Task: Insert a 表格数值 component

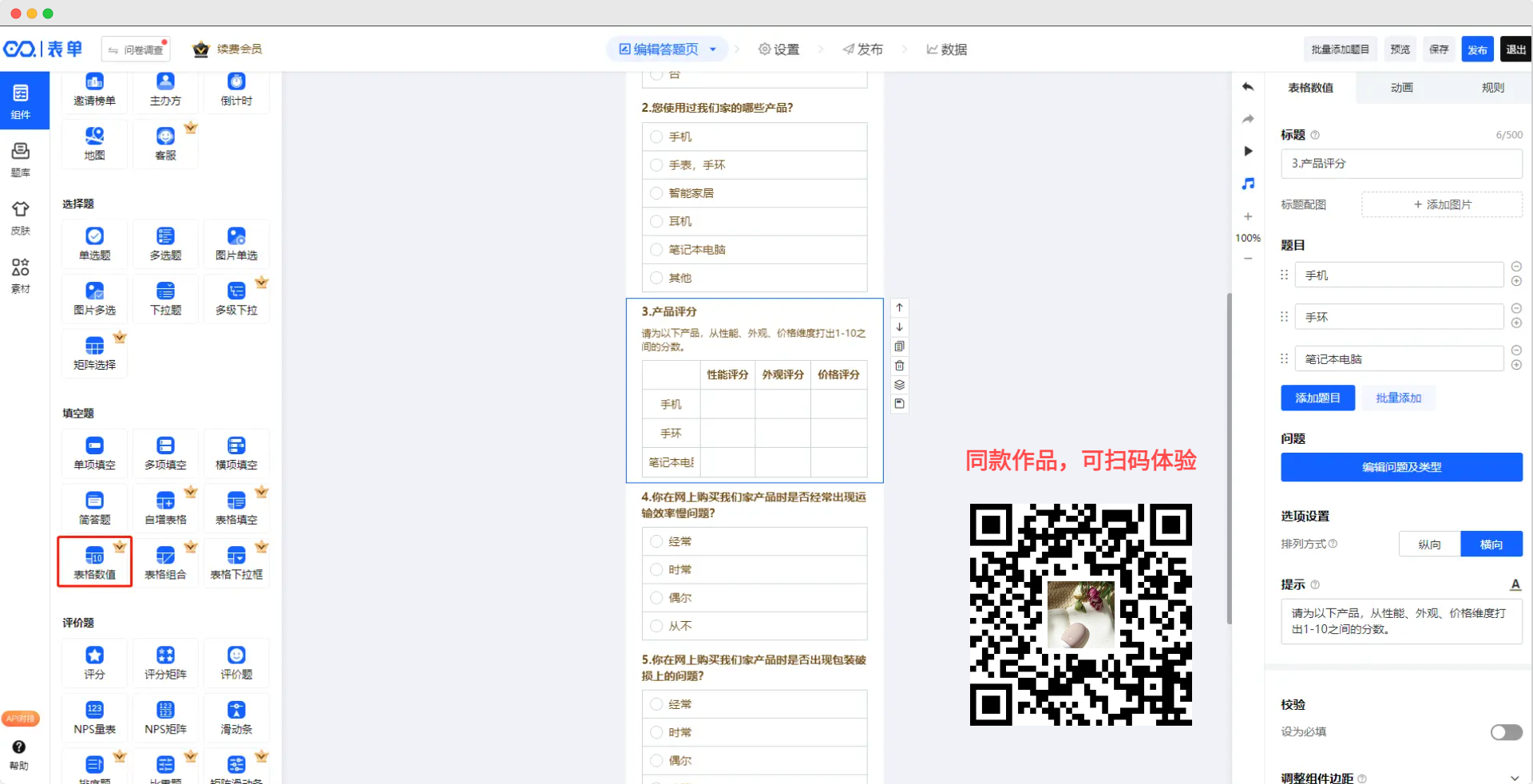Action: [94, 563]
